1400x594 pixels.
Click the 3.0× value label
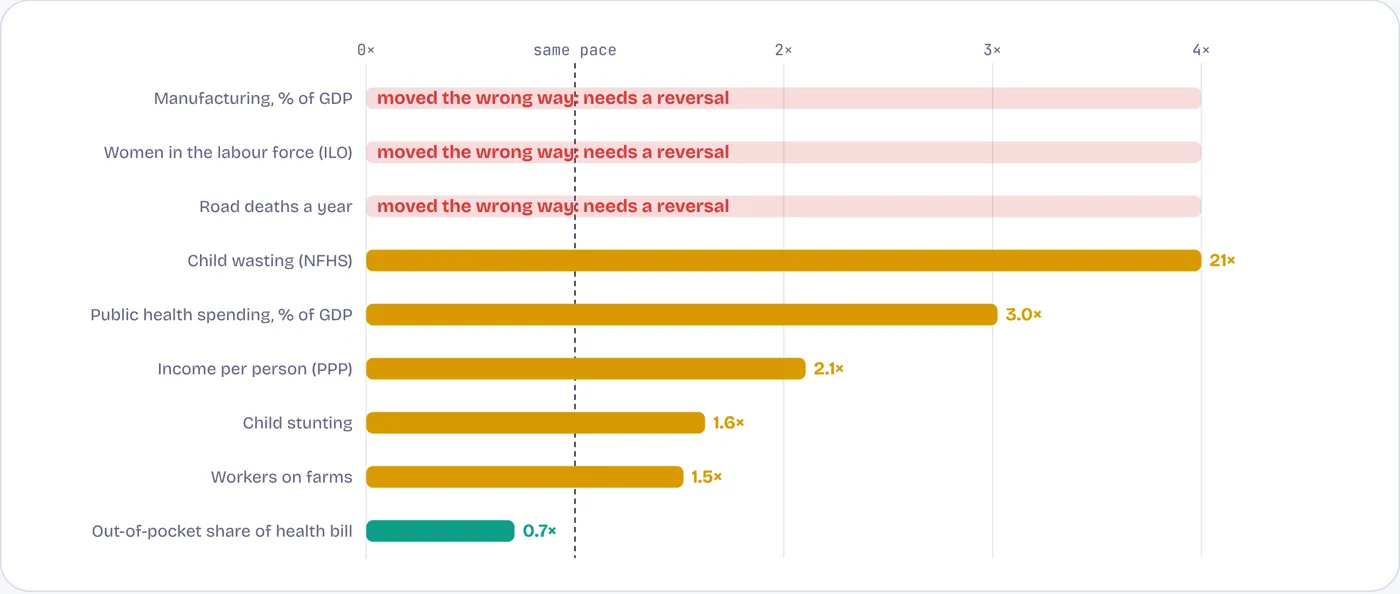point(1023,314)
